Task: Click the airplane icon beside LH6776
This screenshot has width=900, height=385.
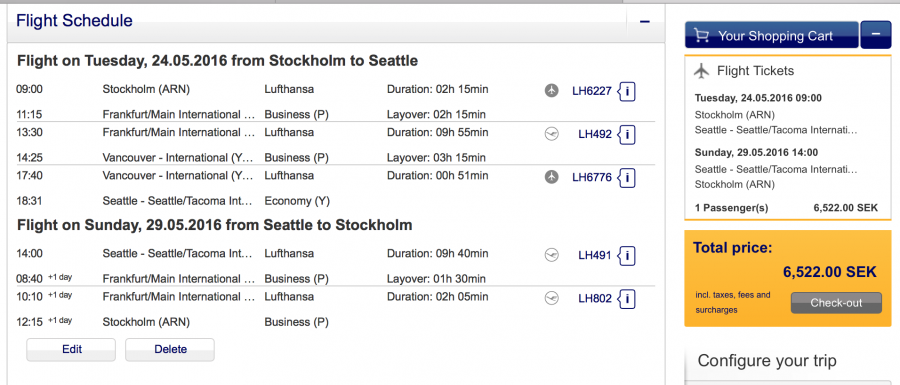Action: 552,178
